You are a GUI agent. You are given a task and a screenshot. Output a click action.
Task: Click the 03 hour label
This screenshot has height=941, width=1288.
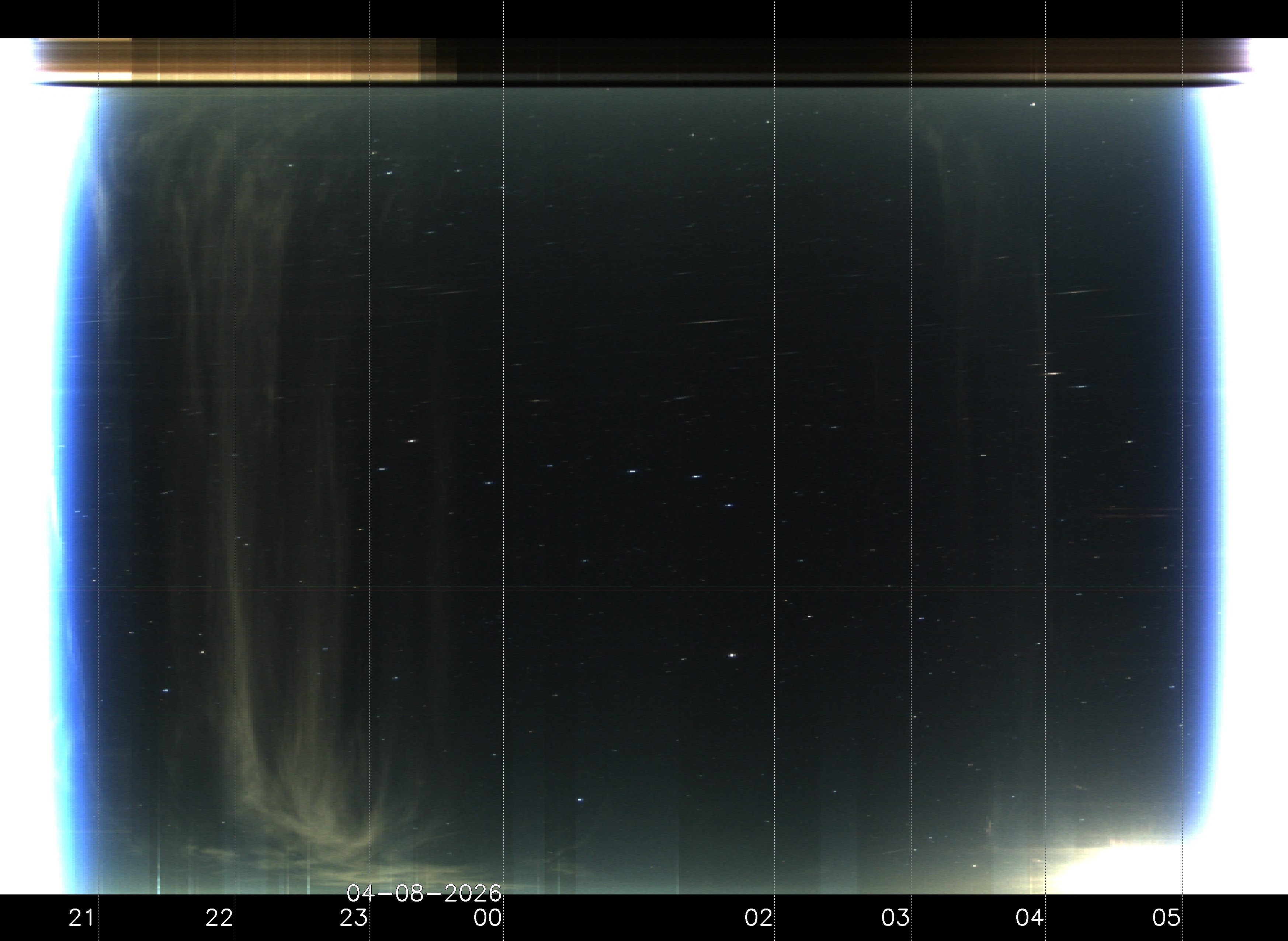click(896, 918)
